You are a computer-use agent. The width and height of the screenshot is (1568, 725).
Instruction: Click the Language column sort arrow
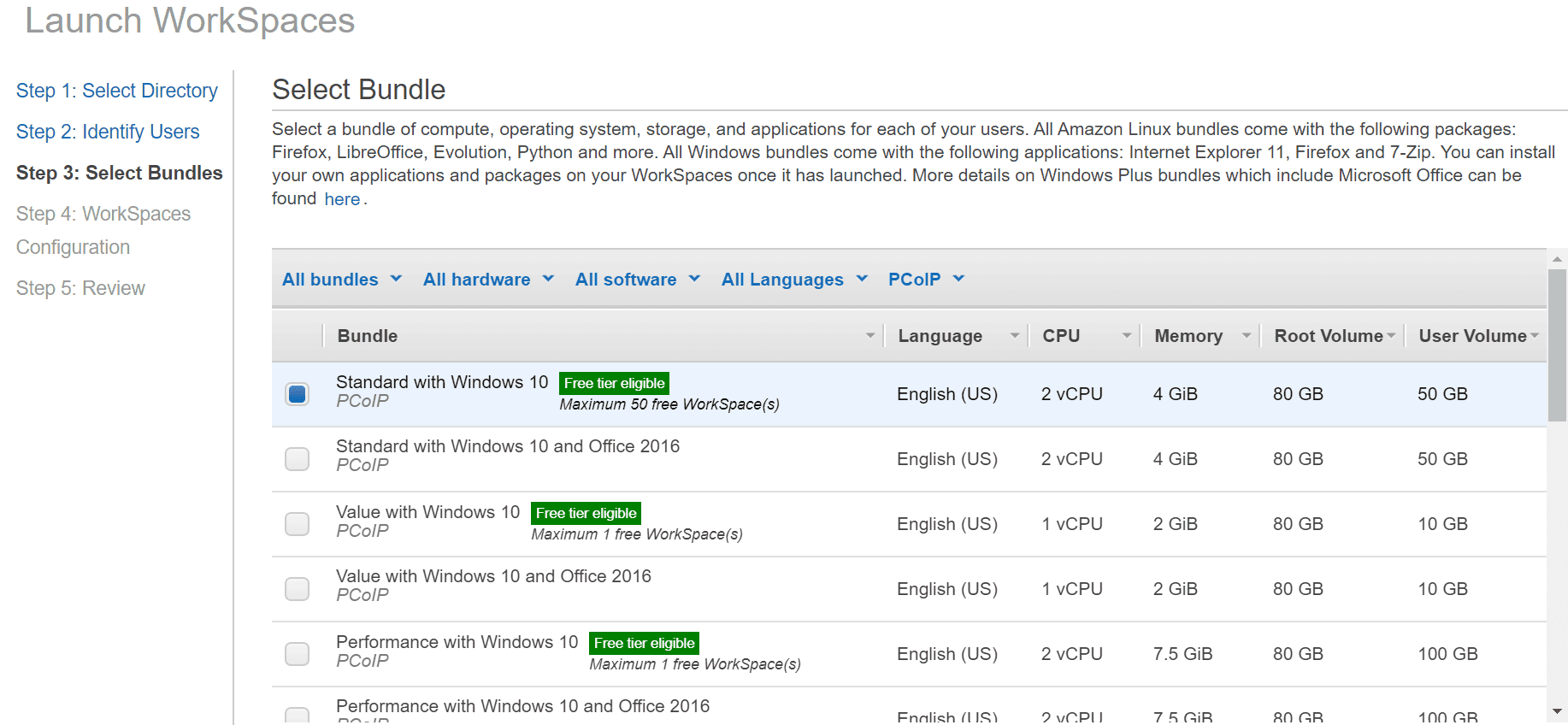point(1014,336)
